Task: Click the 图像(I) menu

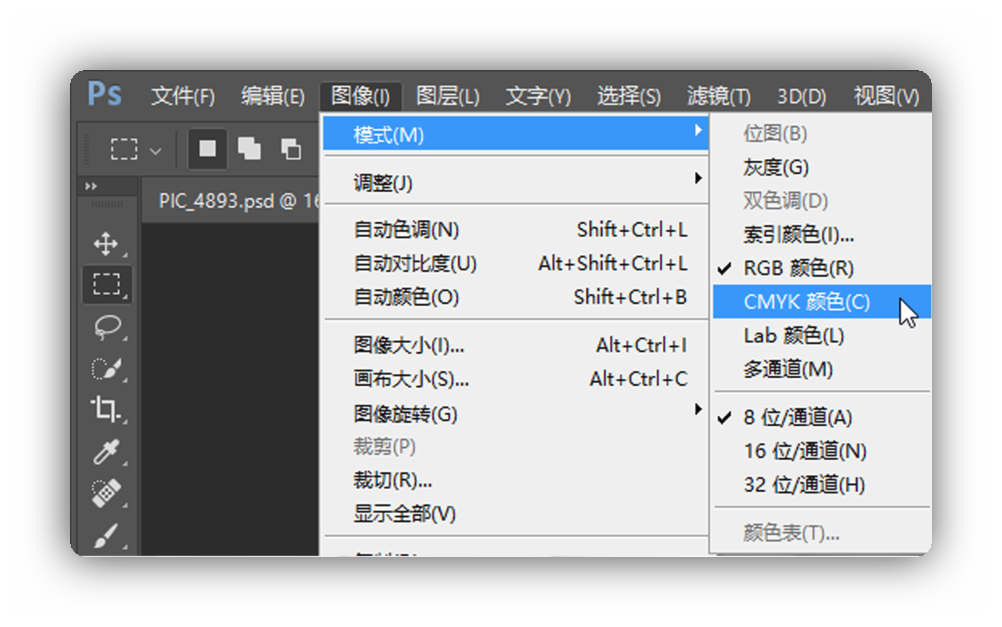Action: coord(360,96)
